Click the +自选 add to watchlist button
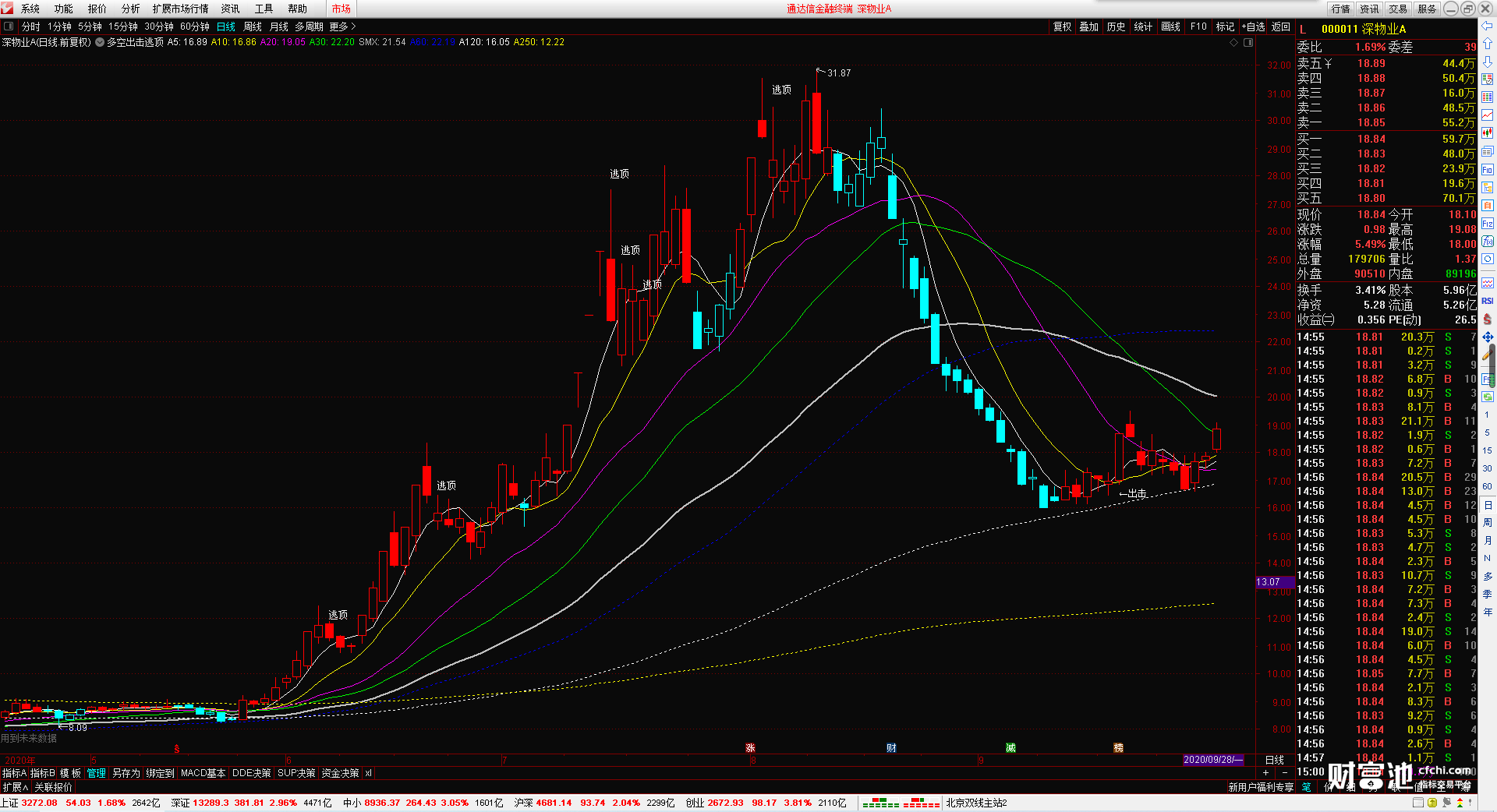Image resolution: width=1497 pixels, height=812 pixels. [x=1254, y=26]
